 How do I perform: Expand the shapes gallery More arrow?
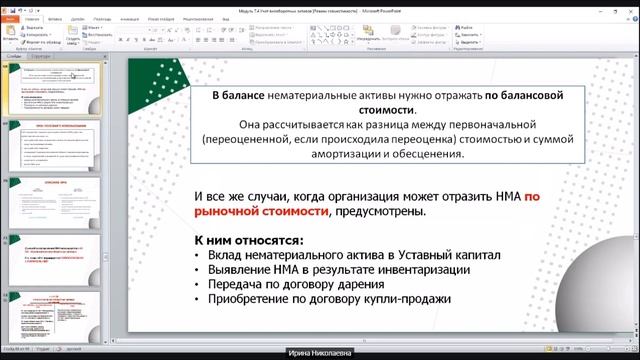coord(353,42)
